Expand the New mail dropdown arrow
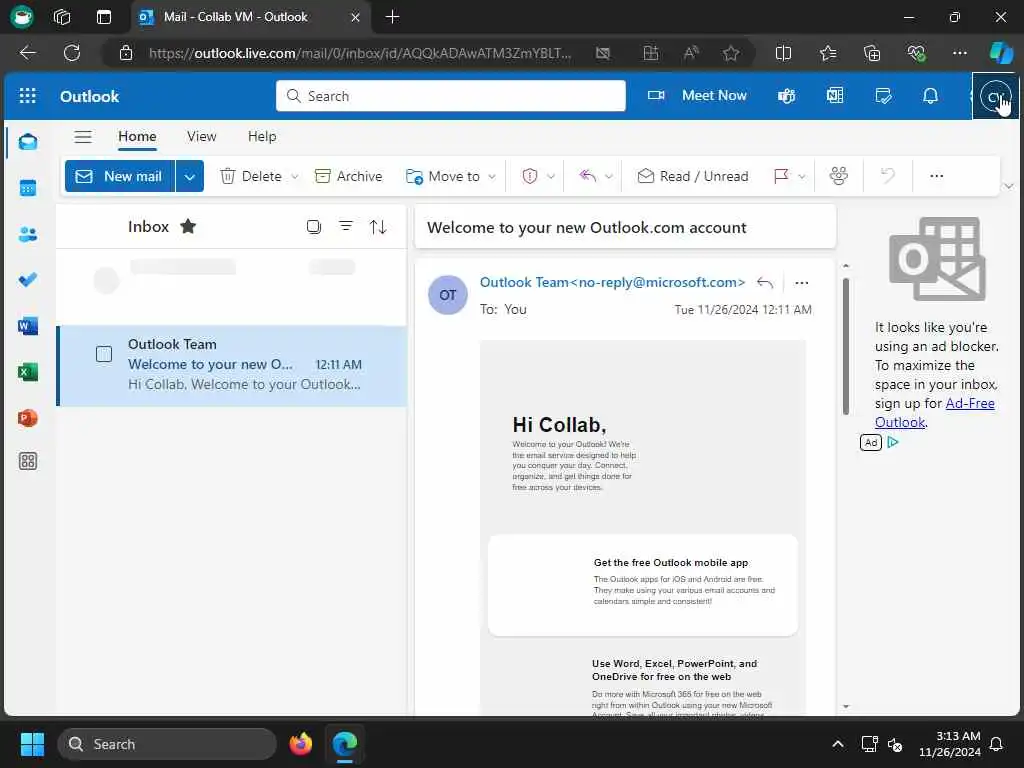The height and width of the screenshot is (768, 1024). [189, 176]
